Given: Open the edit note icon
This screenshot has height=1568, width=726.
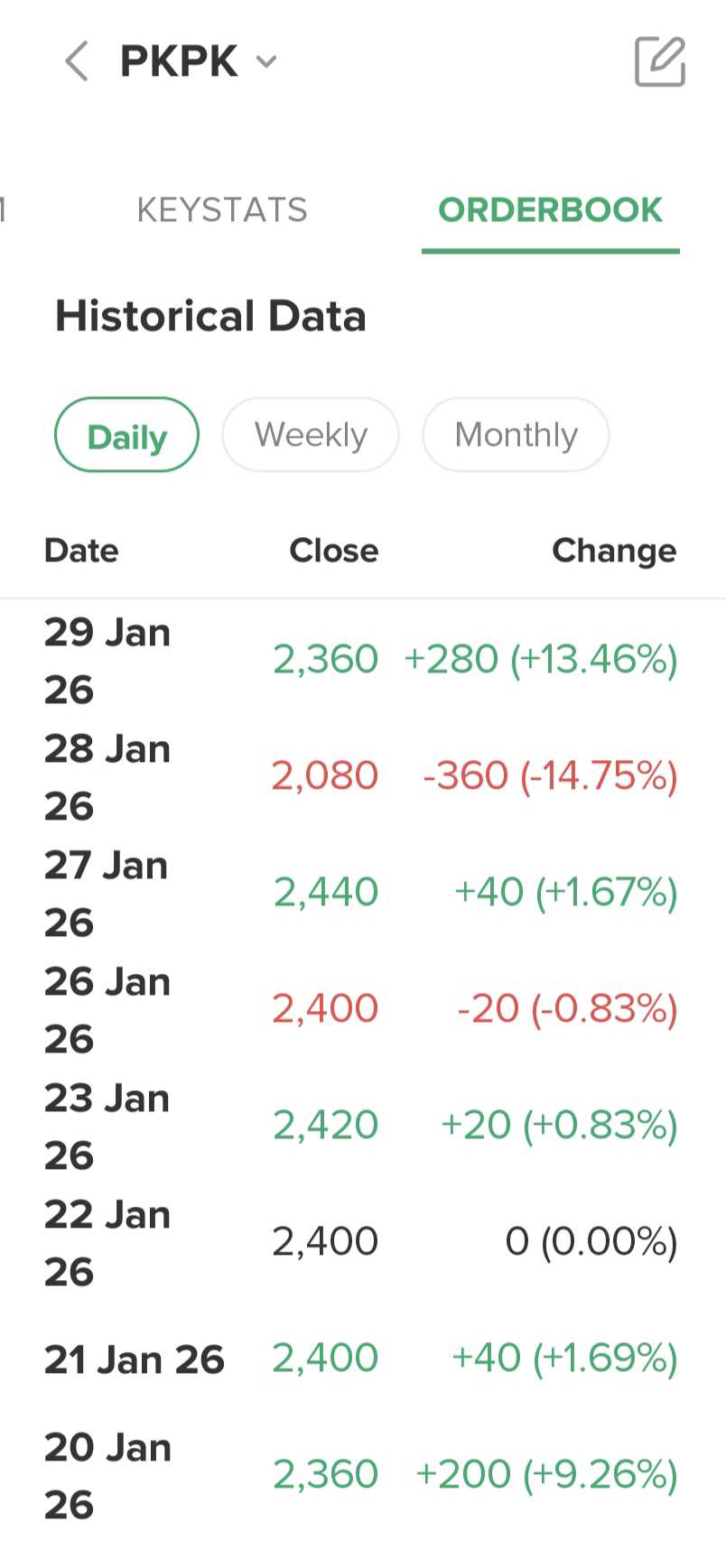Looking at the screenshot, I should [x=660, y=61].
